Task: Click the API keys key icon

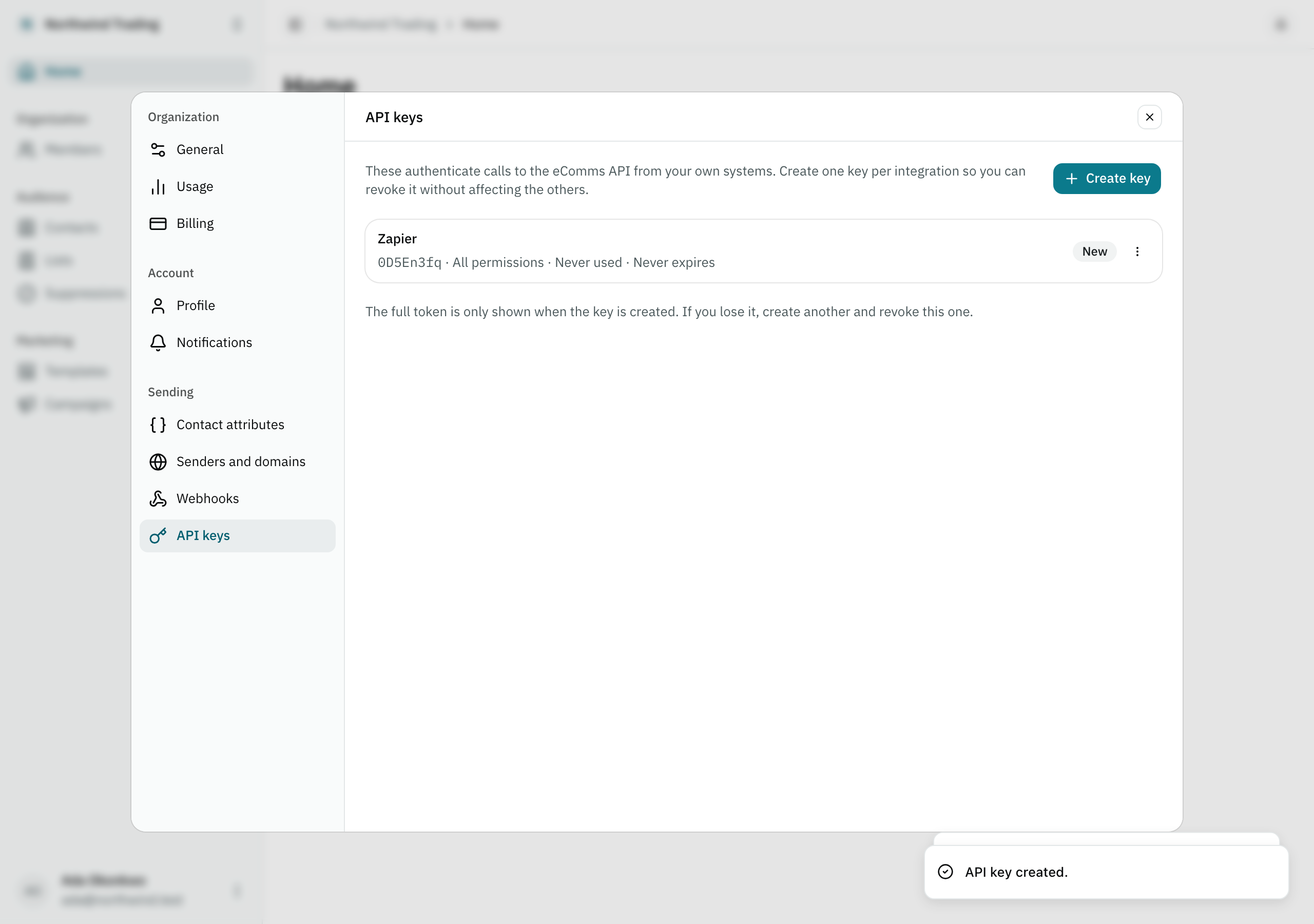Action: coord(158,535)
